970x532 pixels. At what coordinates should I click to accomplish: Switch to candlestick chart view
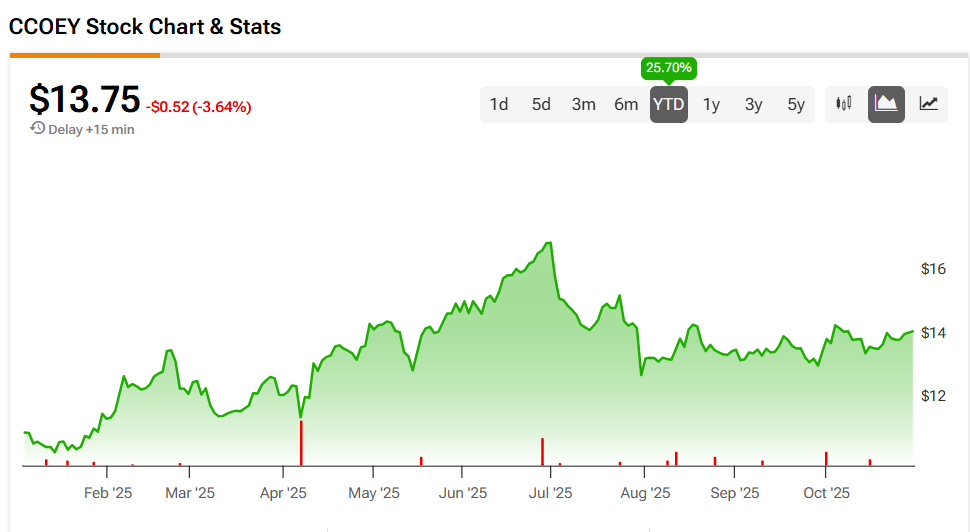[x=844, y=104]
